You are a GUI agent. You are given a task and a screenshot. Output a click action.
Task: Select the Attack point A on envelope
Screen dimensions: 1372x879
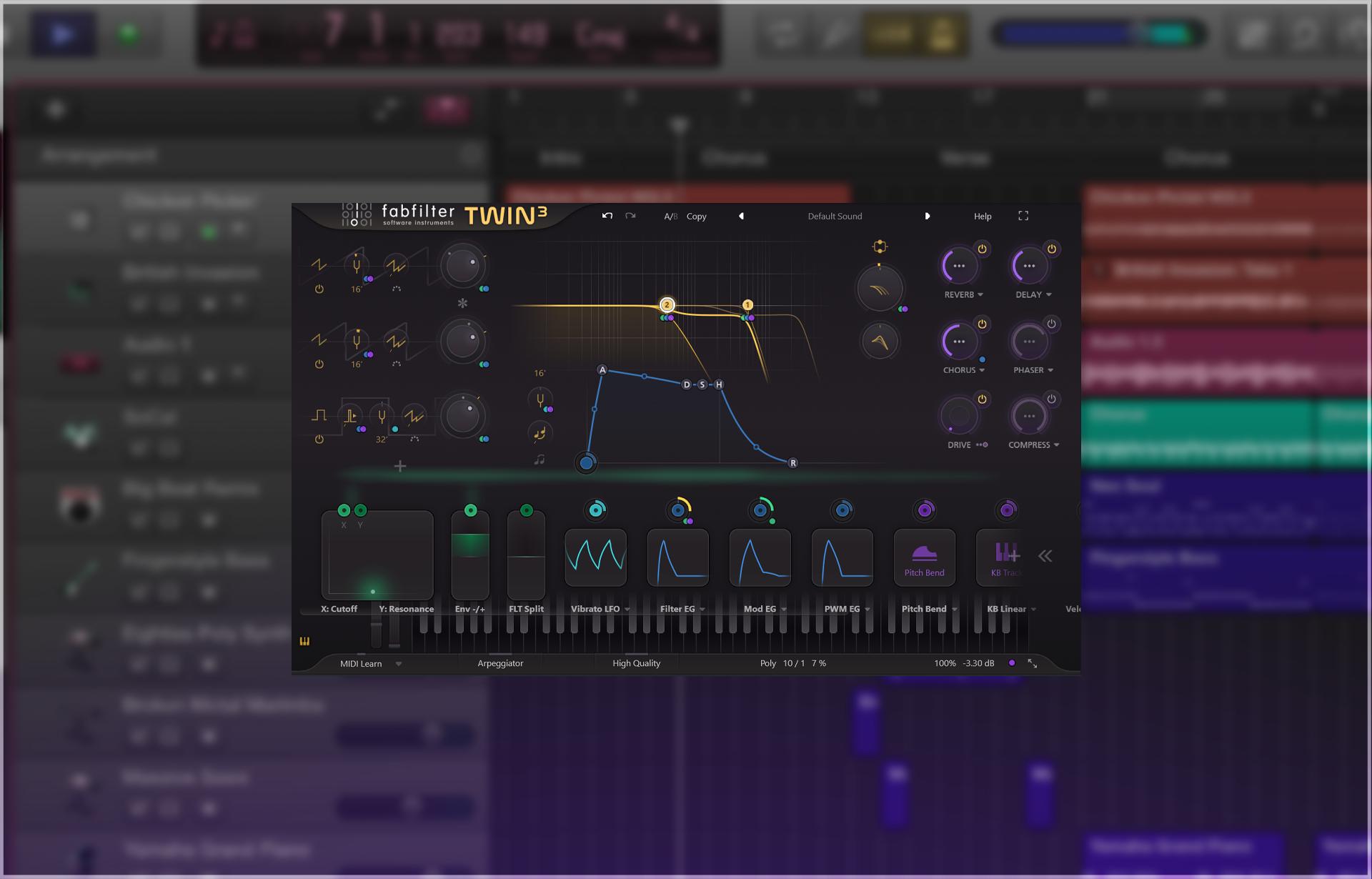[602, 370]
